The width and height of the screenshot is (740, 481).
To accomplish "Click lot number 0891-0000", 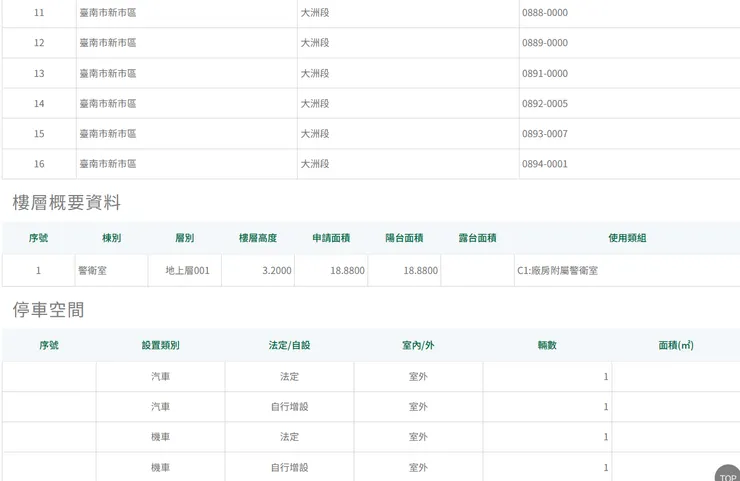I will click(545, 74).
